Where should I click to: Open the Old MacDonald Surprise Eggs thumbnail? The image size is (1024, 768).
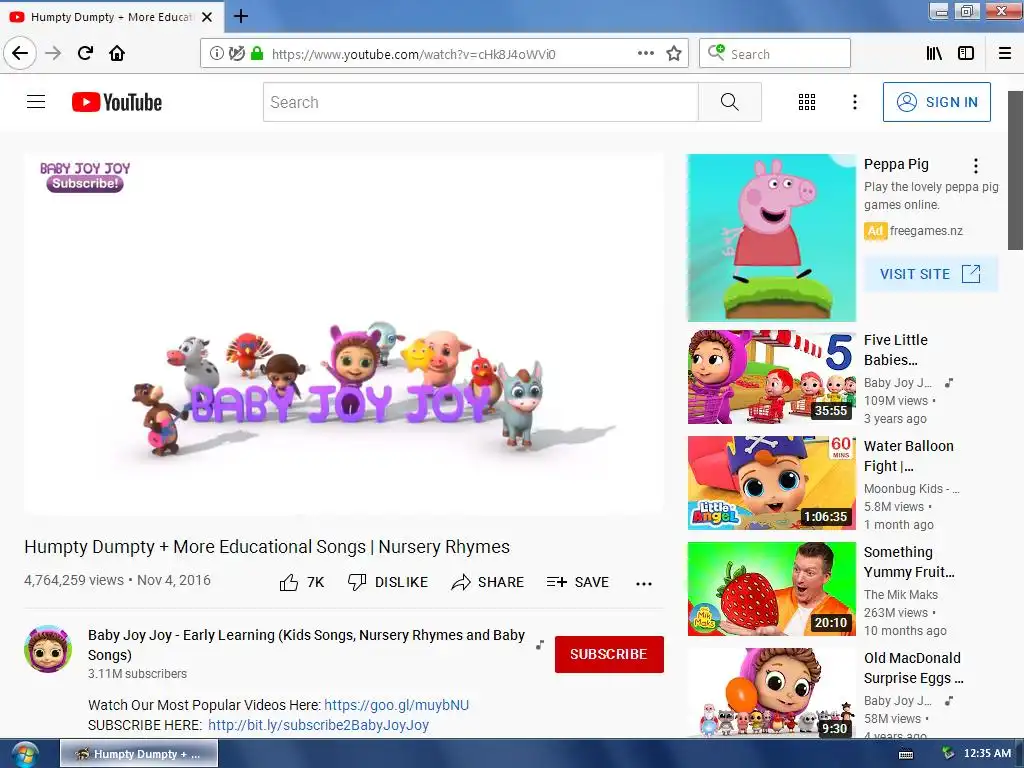point(772,693)
